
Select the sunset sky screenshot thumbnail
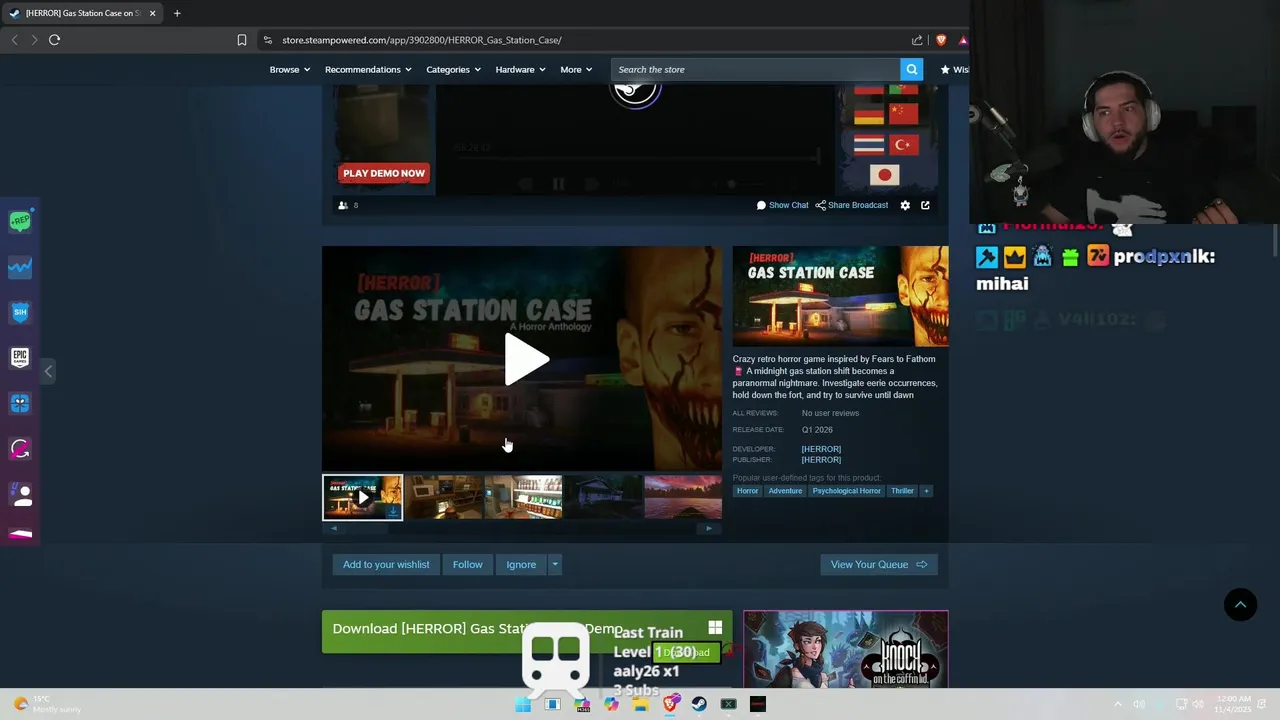tap(683, 497)
